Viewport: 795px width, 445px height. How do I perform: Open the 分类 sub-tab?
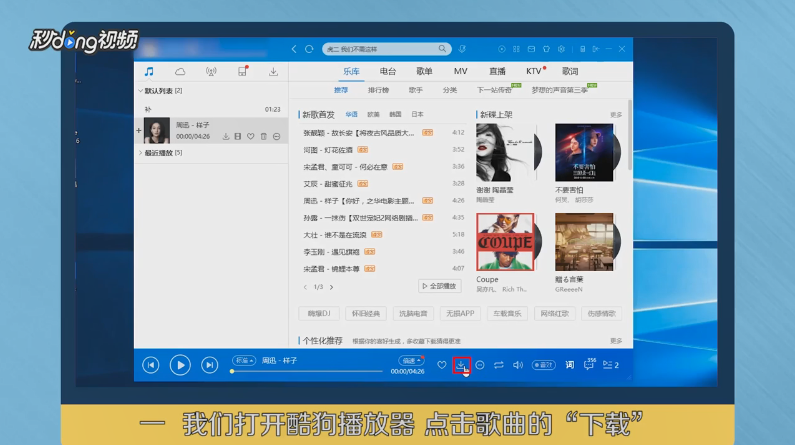[450, 90]
